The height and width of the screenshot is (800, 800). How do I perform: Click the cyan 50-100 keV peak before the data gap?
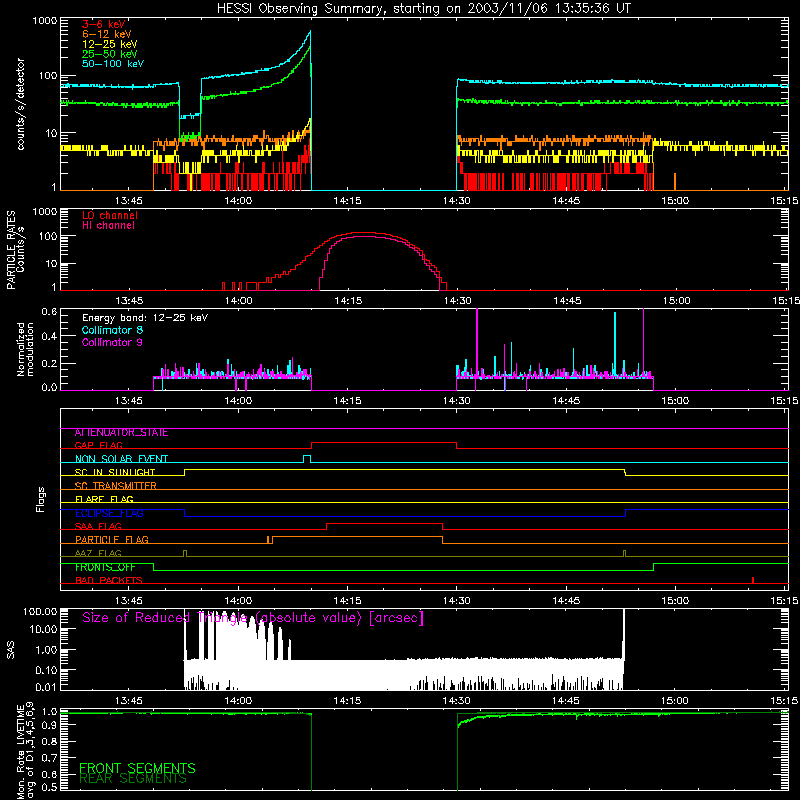coord(310,32)
